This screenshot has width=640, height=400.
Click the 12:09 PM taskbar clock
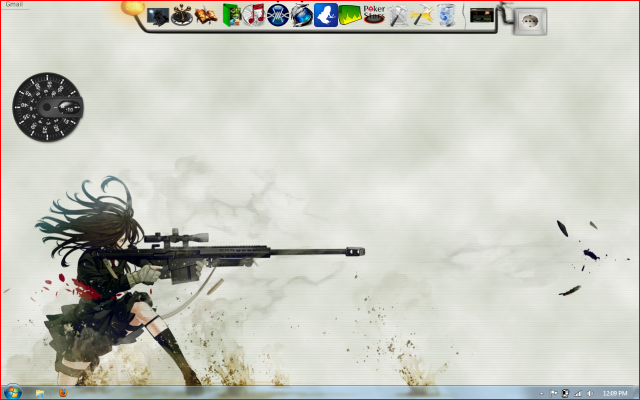pos(615,393)
